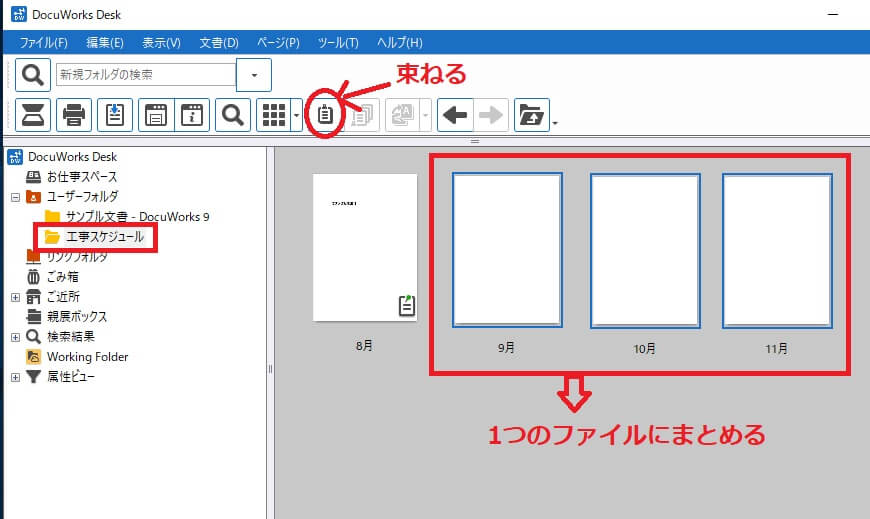
Task: Click the back arrow navigation button
Action: point(456,115)
